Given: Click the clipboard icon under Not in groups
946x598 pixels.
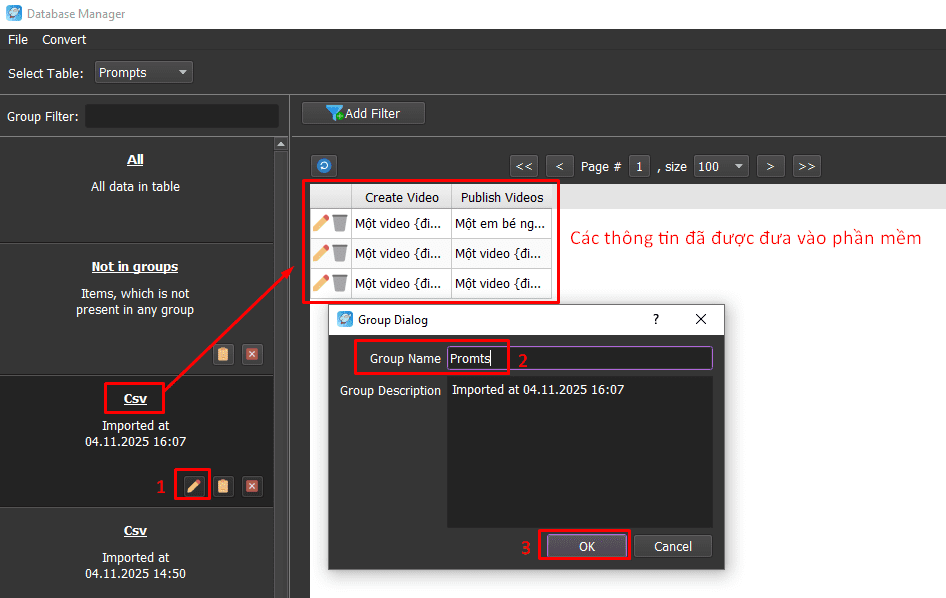Looking at the screenshot, I should tap(223, 354).
